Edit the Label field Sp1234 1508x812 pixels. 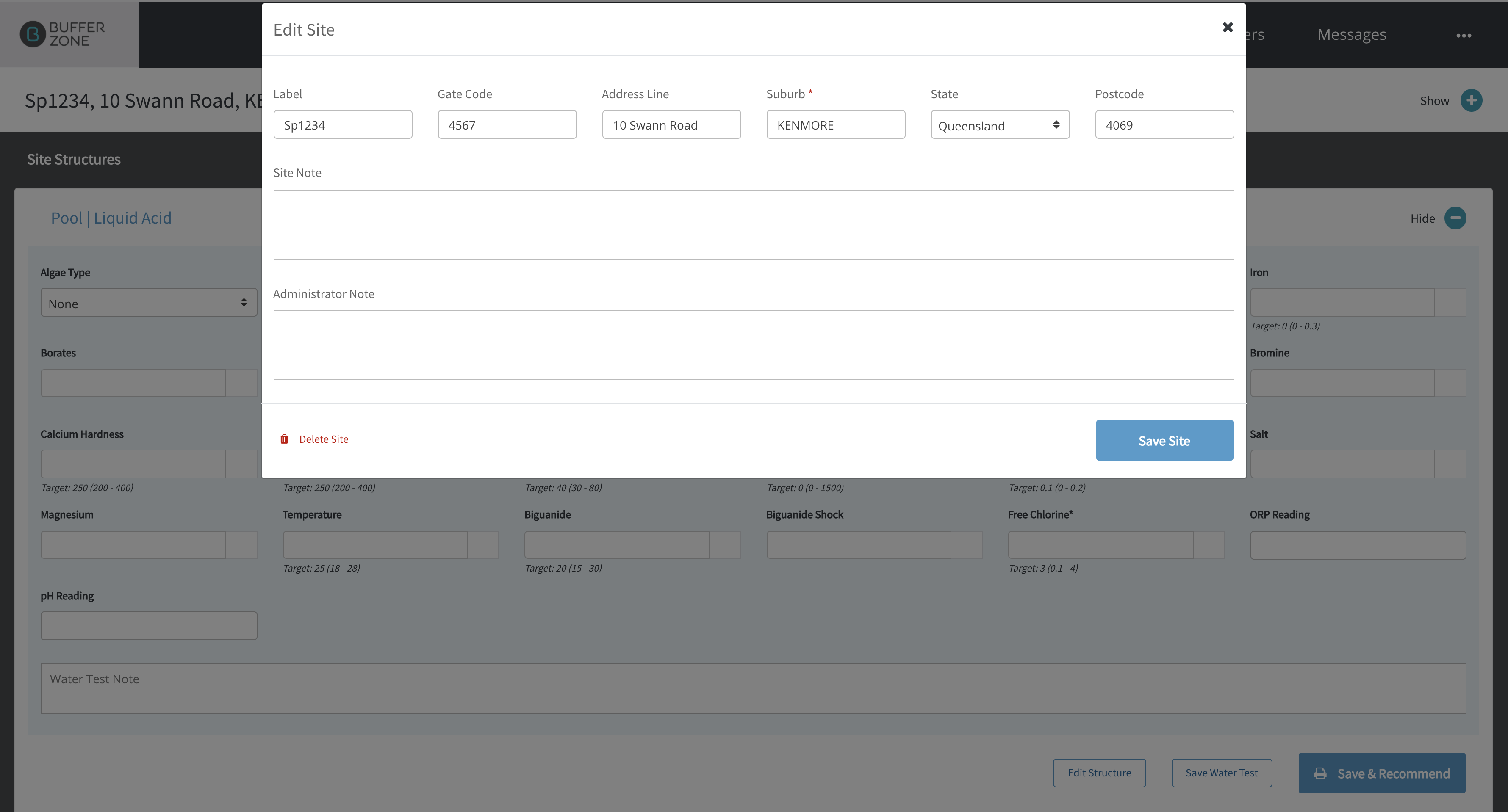(x=343, y=124)
